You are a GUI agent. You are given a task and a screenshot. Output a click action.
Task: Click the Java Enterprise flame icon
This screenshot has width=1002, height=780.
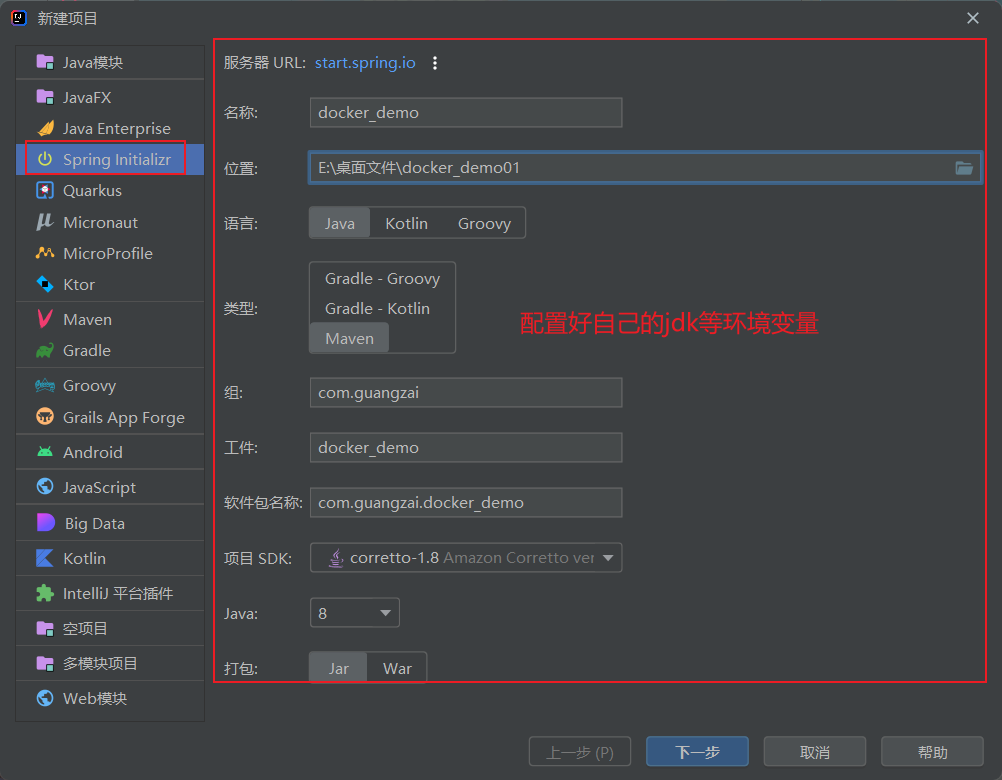(x=45, y=128)
